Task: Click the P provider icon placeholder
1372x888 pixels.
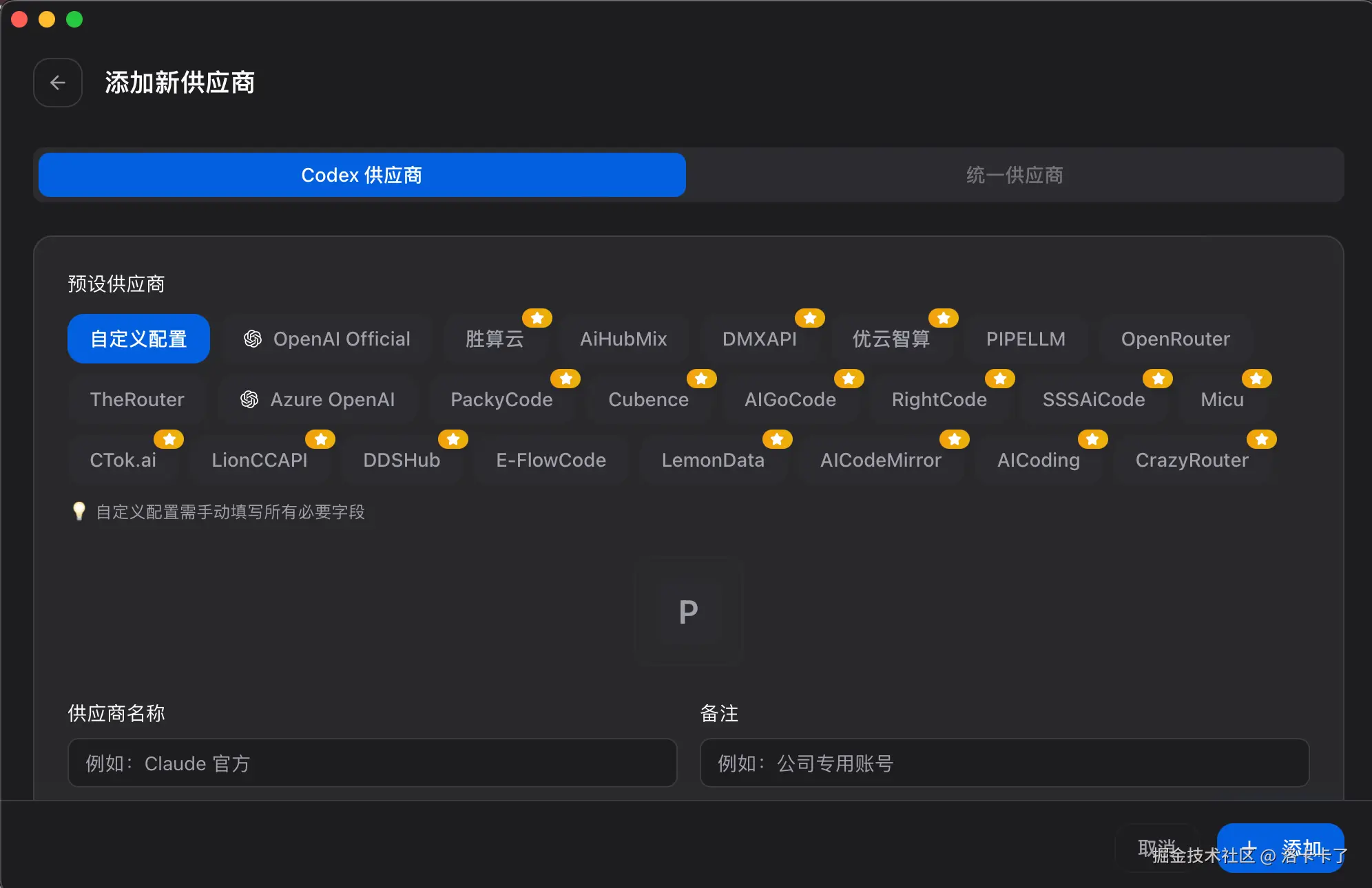Action: click(689, 611)
